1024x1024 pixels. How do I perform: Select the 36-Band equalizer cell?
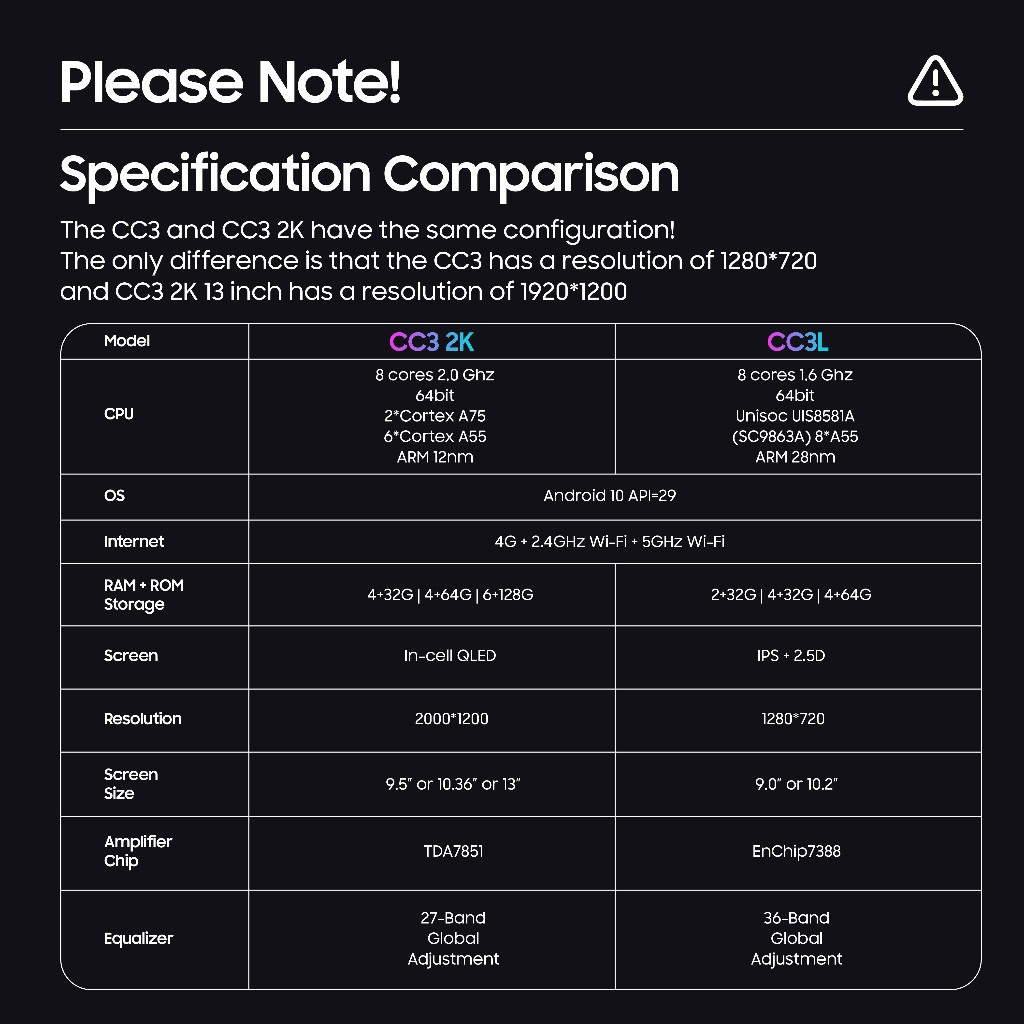point(796,938)
